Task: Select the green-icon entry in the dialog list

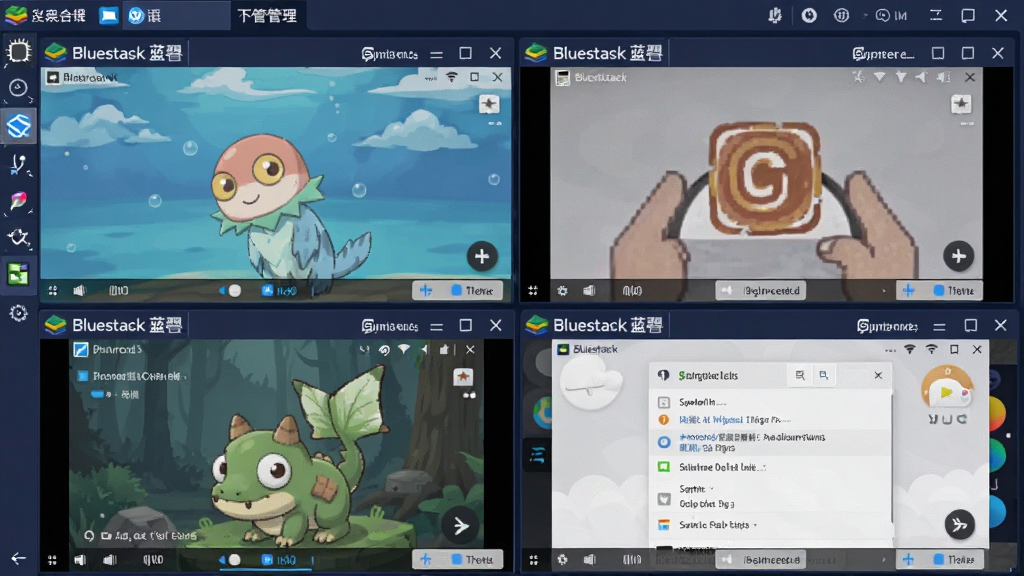Action: point(771,467)
